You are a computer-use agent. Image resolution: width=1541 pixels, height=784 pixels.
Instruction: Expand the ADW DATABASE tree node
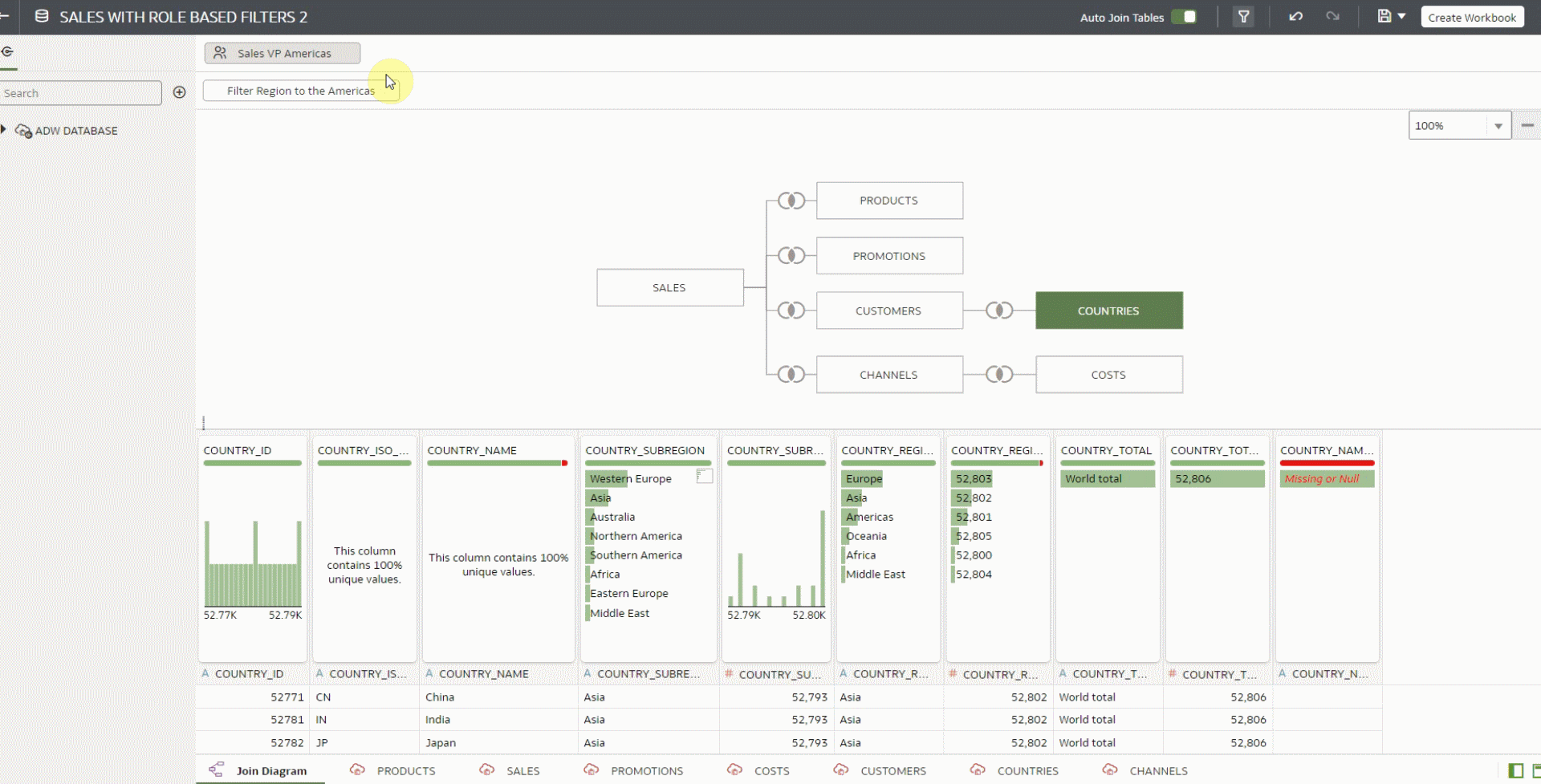4,129
